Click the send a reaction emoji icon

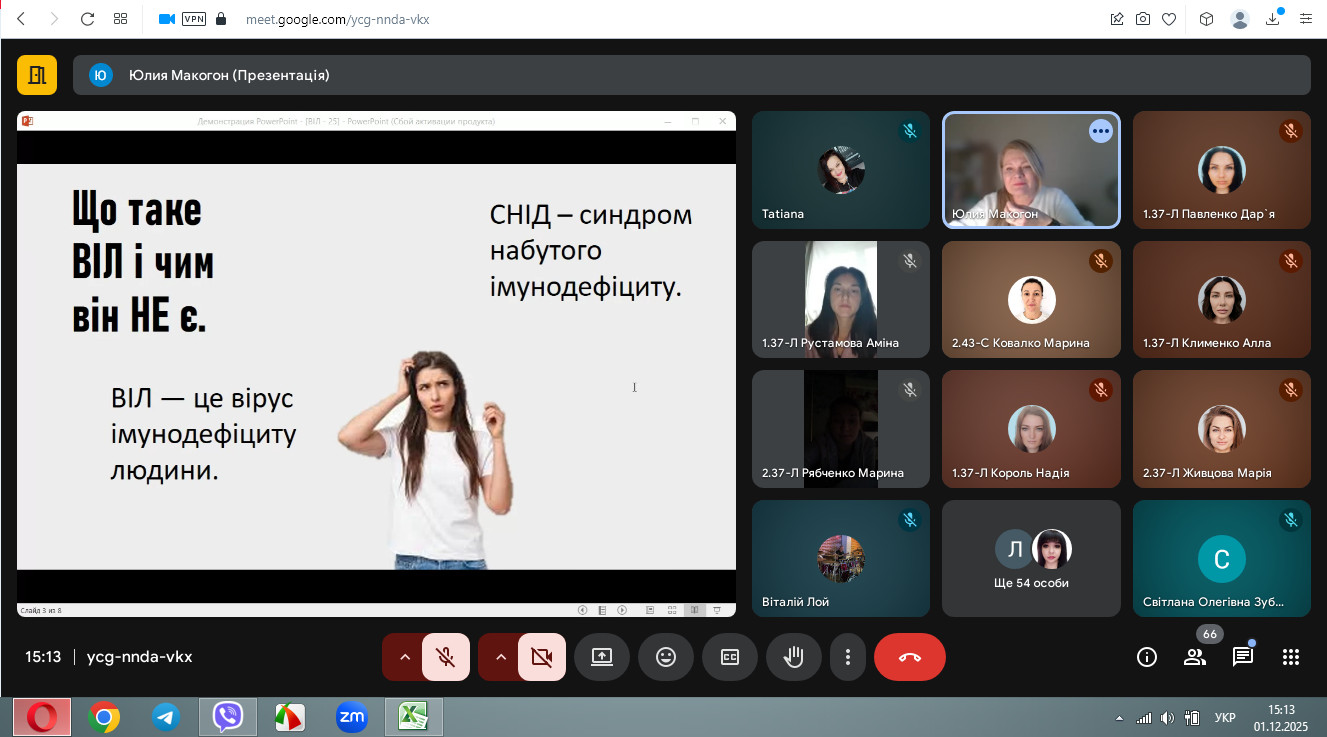pos(666,657)
